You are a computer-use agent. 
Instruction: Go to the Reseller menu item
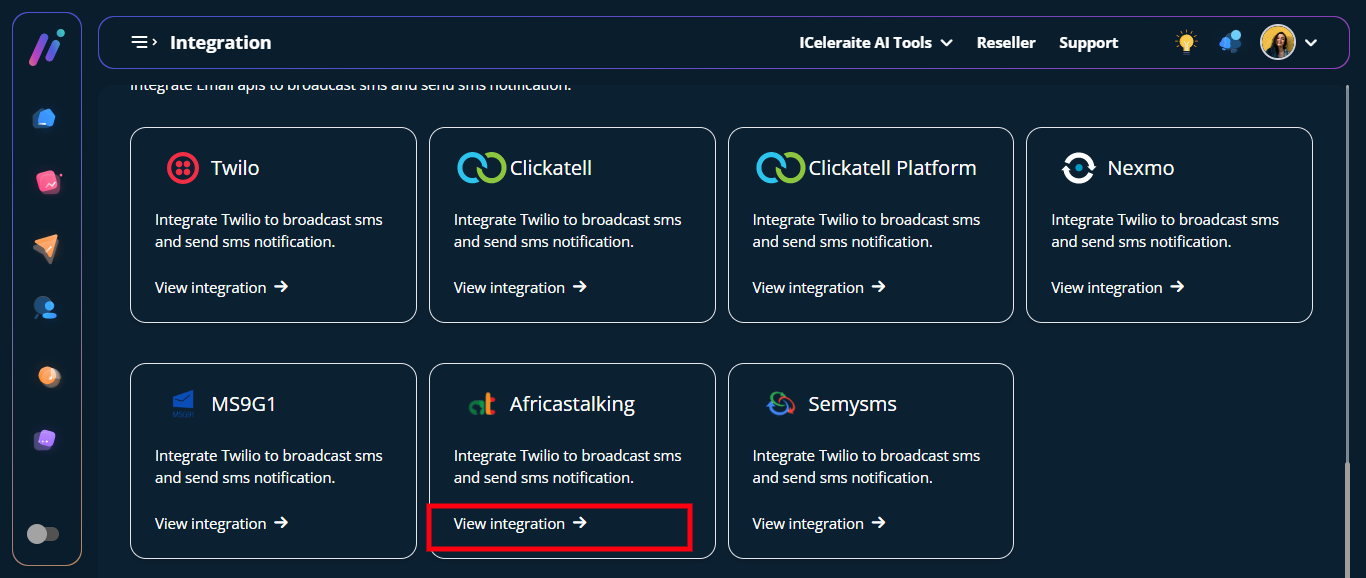(1006, 43)
